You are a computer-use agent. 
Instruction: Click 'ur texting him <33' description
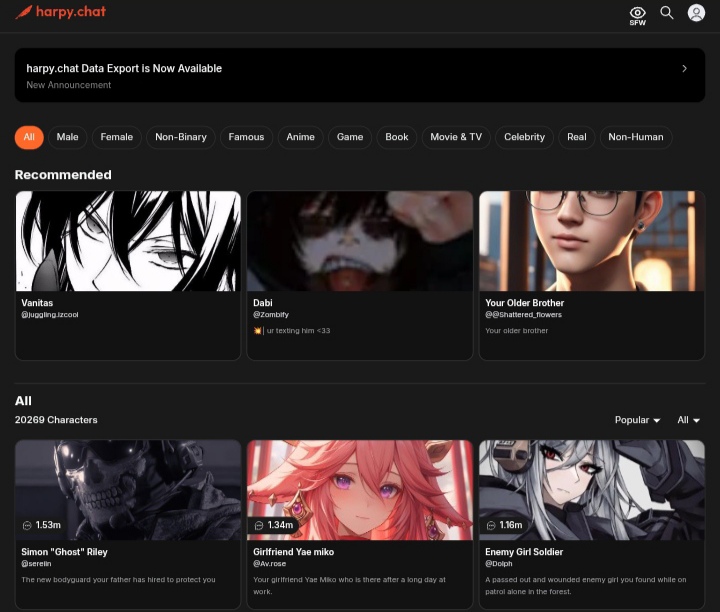click(292, 331)
